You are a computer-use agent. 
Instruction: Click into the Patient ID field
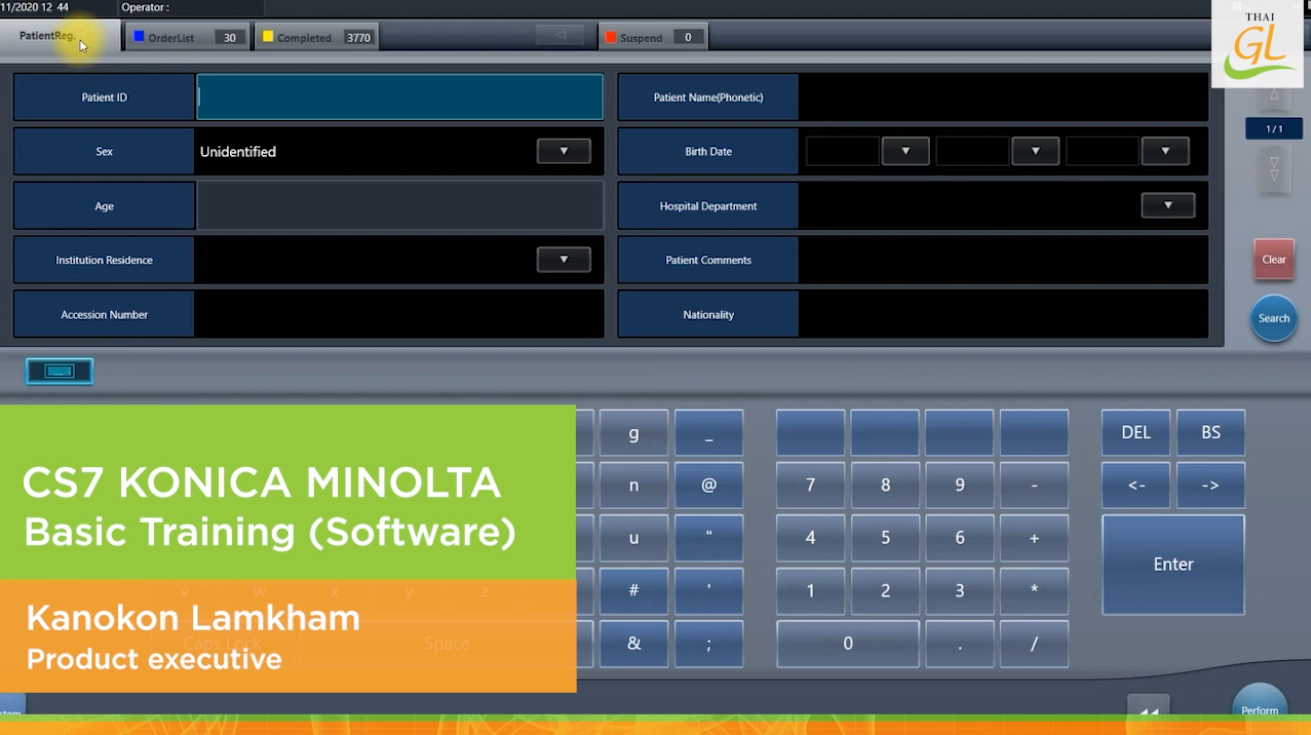tap(400, 98)
